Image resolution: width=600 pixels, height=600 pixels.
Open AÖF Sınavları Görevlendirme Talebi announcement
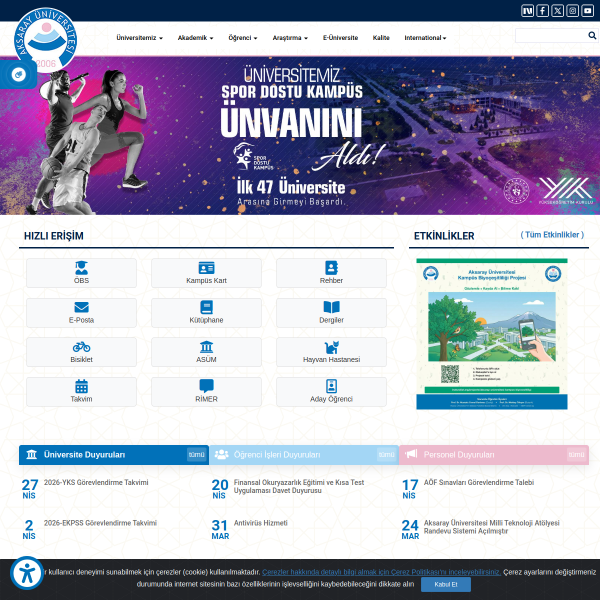(479, 483)
